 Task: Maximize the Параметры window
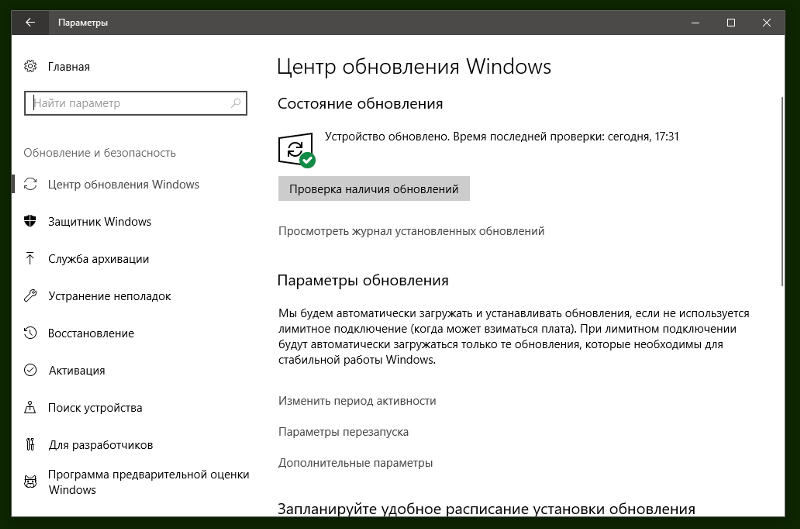(x=731, y=22)
